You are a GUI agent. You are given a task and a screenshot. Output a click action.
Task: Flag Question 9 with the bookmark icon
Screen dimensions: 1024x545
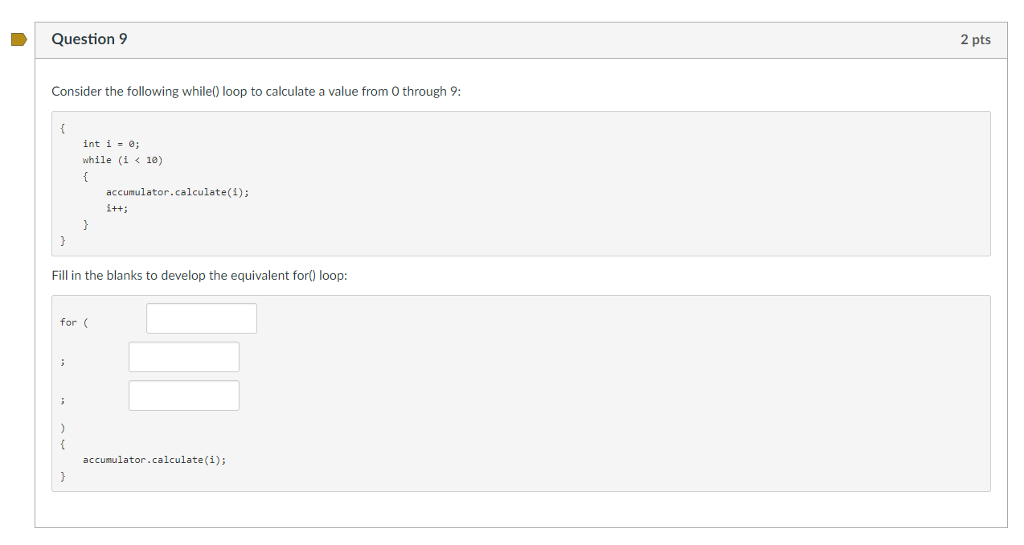[x=19, y=40]
